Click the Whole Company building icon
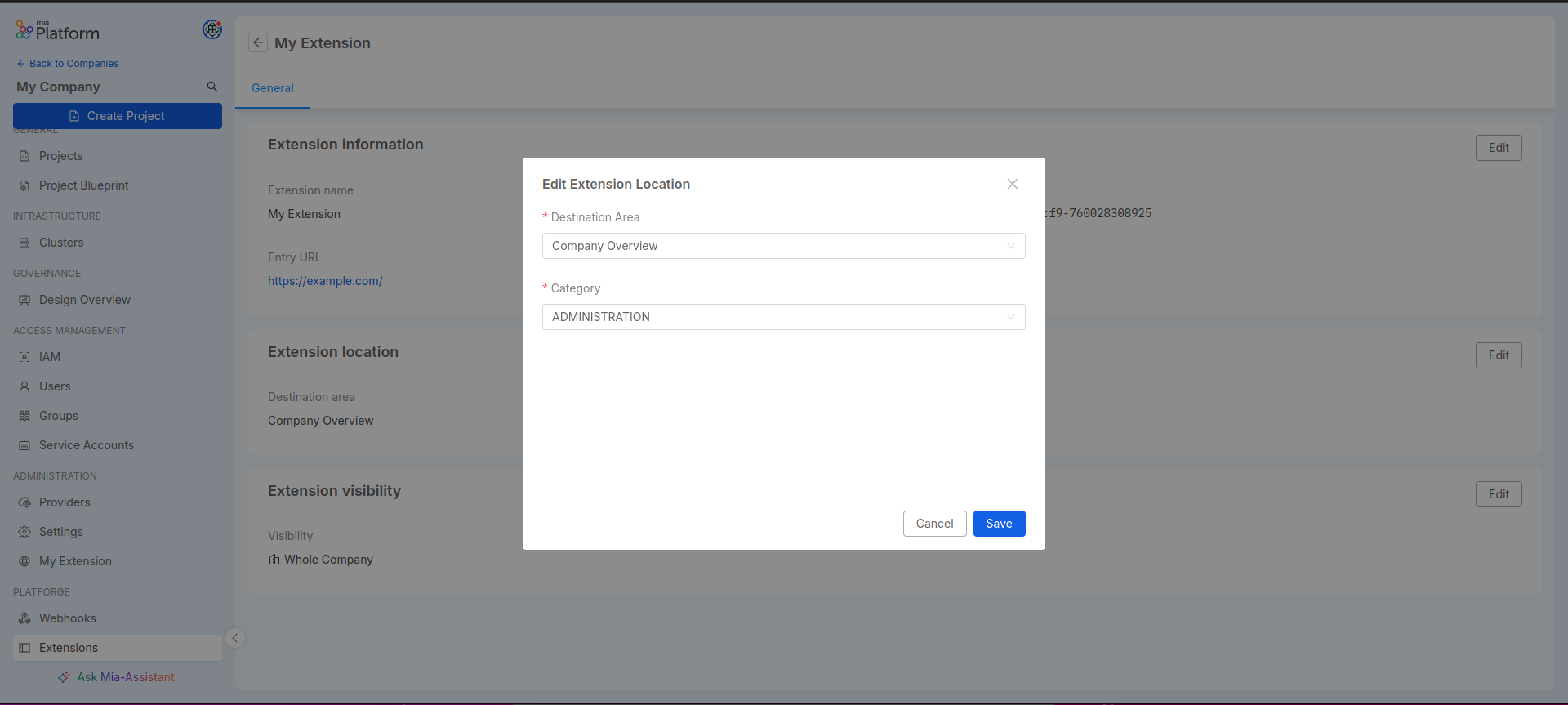 pyautogui.click(x=274, y=560)
